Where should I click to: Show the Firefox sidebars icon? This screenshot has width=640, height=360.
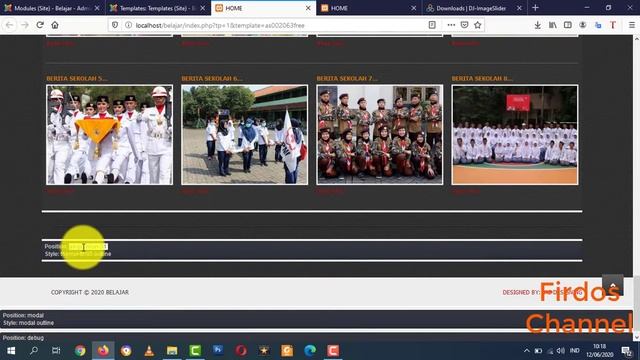pyautogui.click(x=568, y=25)
